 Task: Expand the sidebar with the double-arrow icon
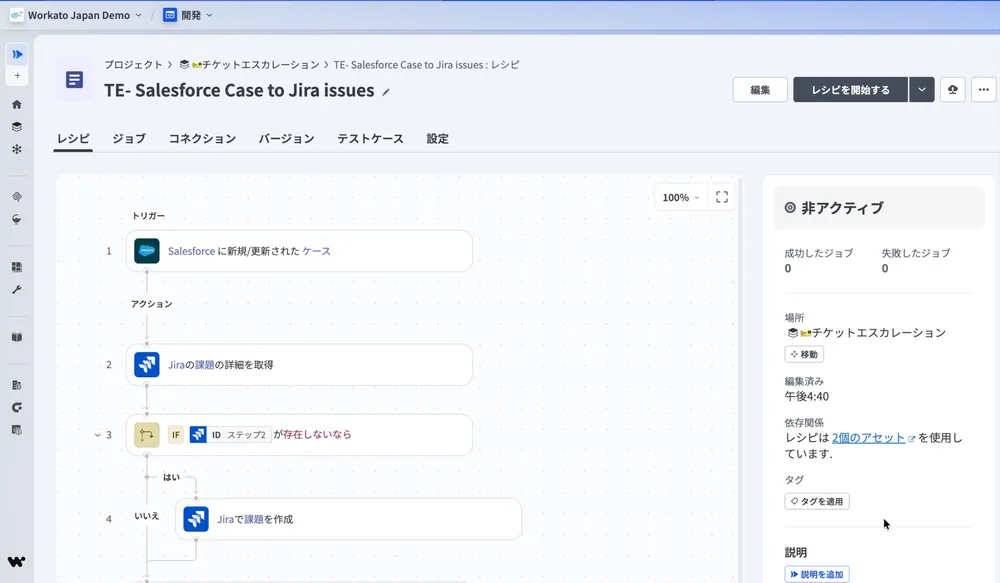(x=17, y=54)
